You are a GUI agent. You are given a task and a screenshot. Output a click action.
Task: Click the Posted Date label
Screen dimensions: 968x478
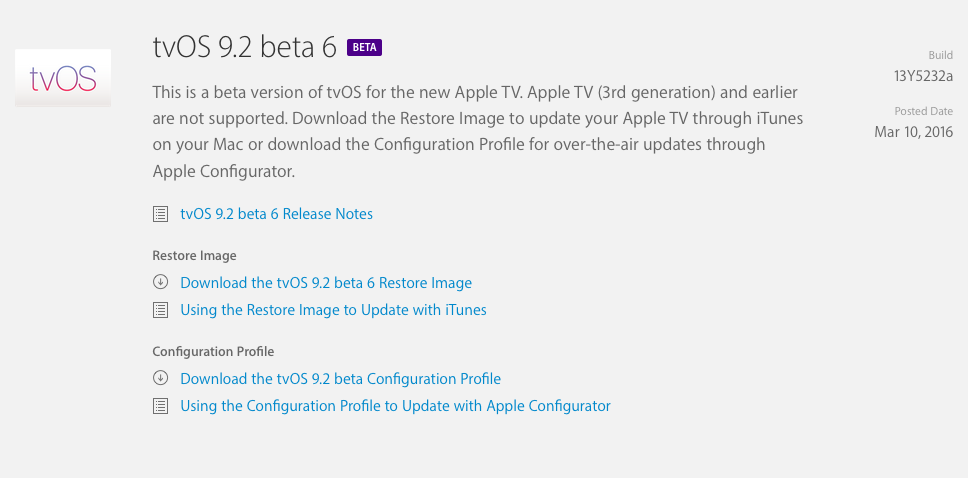(x=924, y=111)
